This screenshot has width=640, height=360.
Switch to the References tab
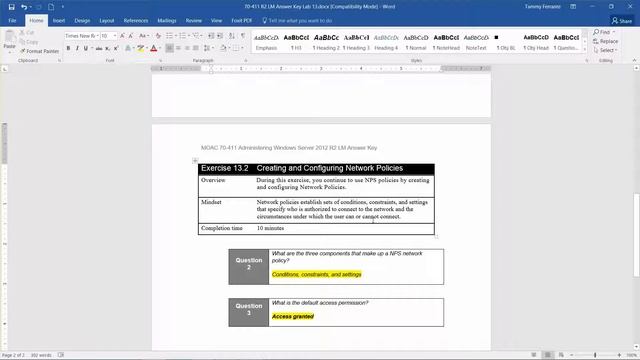[x=136, y=20]
